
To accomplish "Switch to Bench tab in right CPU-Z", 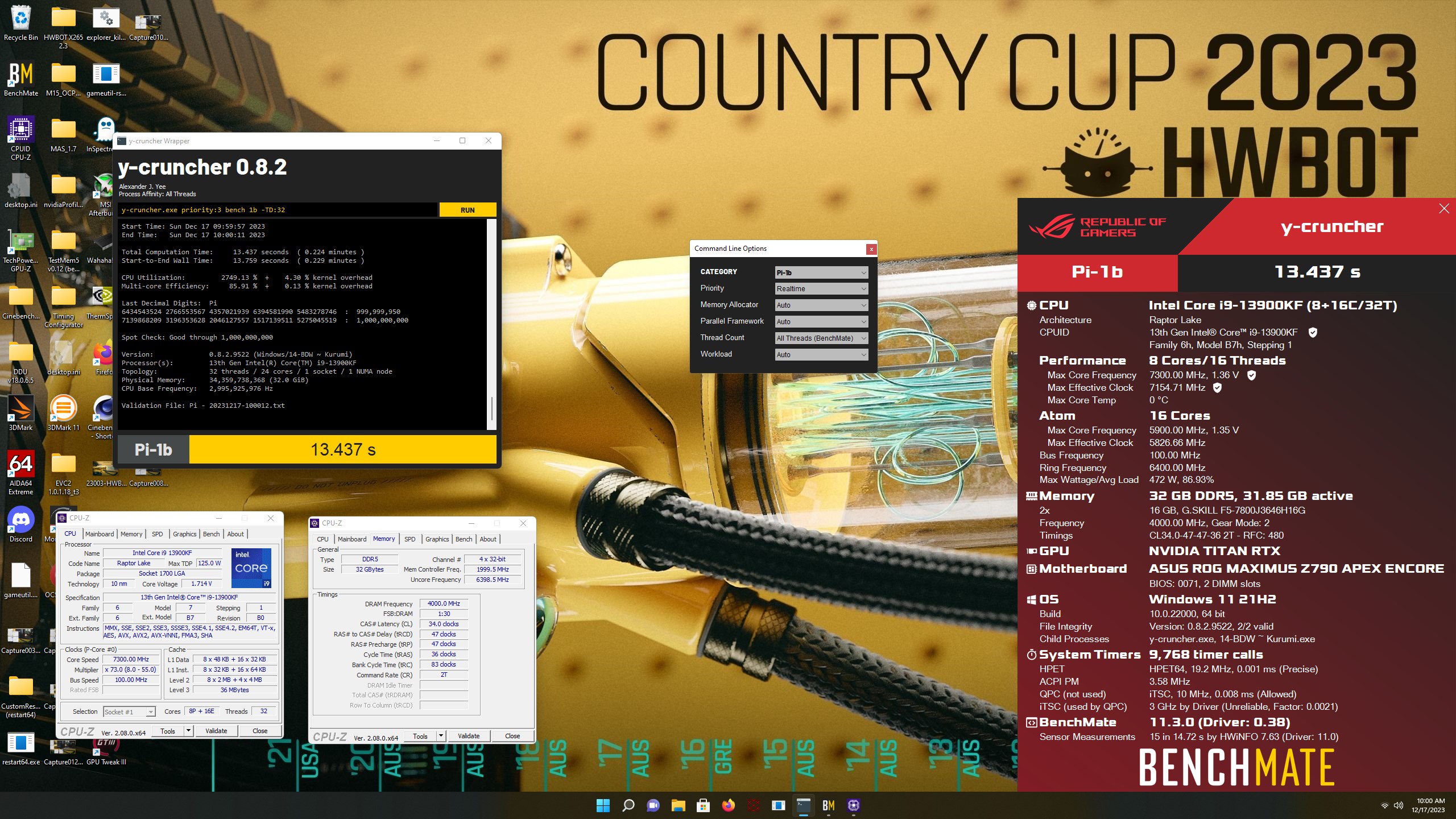I will click(x=464, y=539).
